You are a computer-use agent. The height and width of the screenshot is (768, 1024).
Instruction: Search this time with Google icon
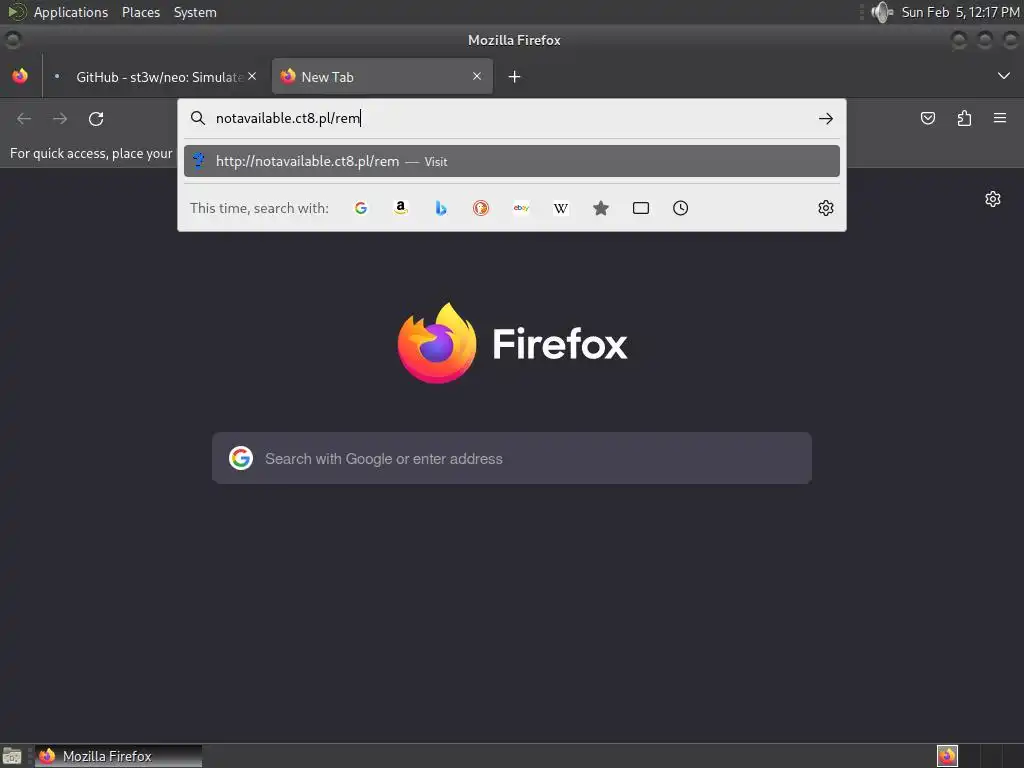click(x=360, y=208)
